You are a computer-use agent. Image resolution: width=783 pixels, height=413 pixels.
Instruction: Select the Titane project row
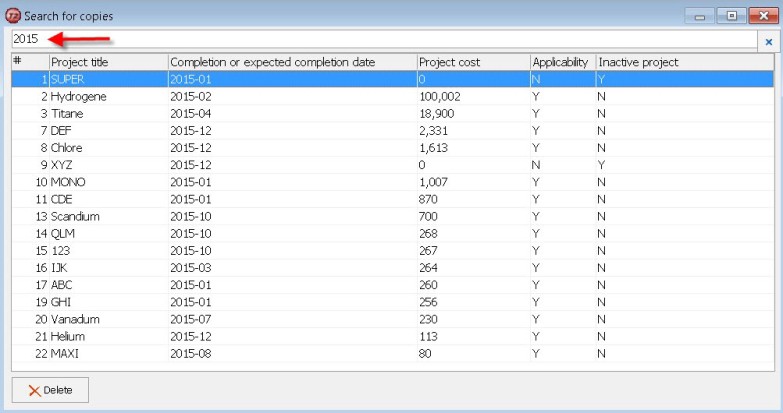392,113
